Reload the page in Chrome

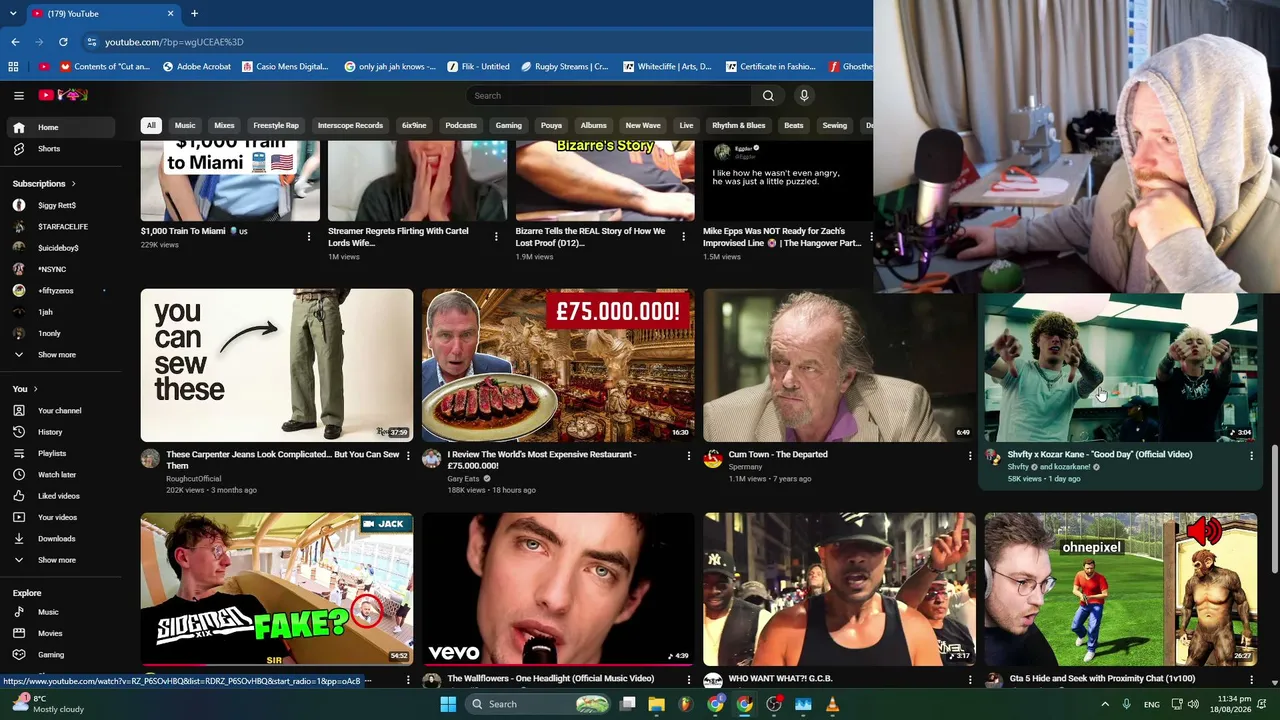click(x=63, y=42)
